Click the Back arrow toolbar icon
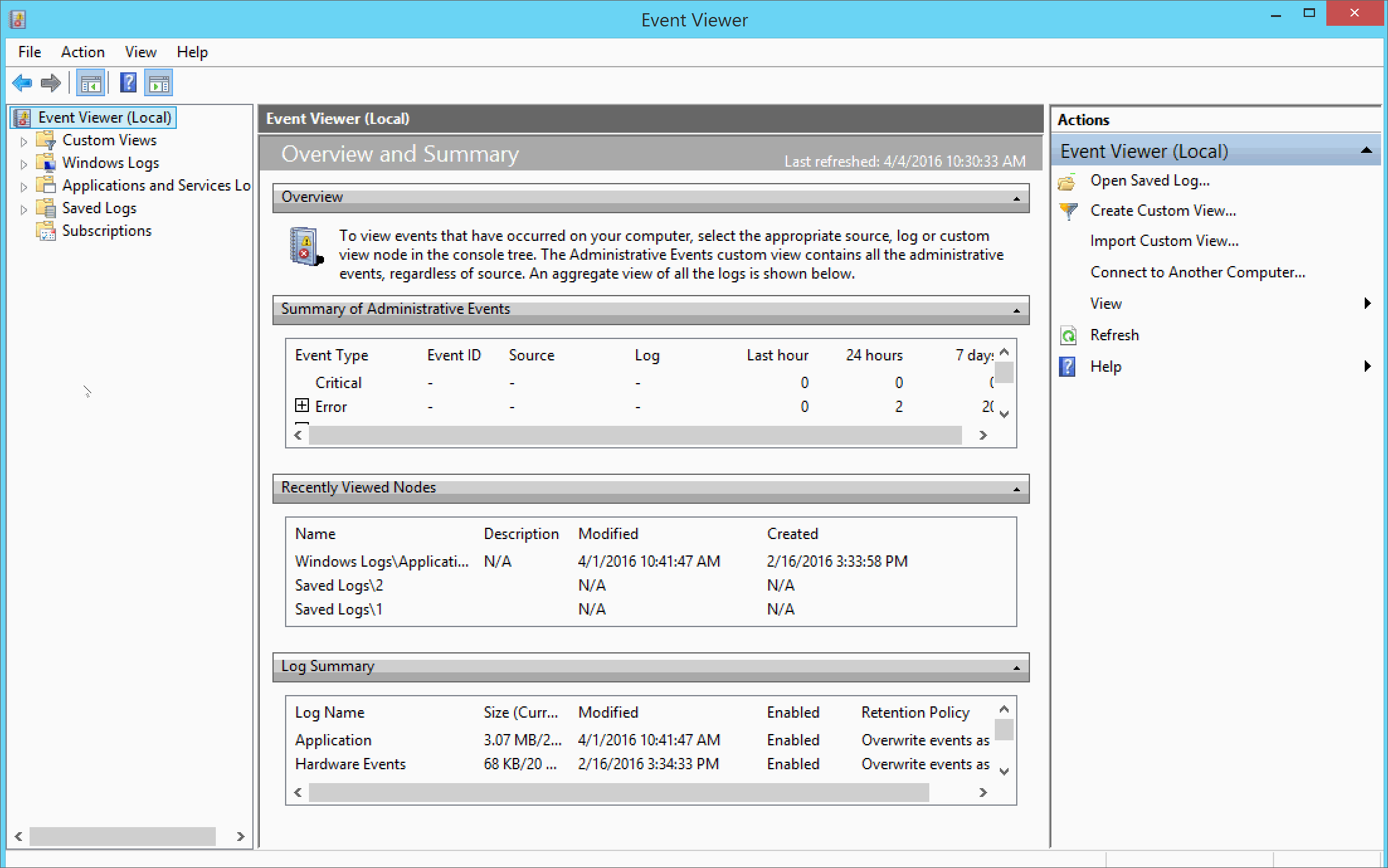 (x=22, y=83)
